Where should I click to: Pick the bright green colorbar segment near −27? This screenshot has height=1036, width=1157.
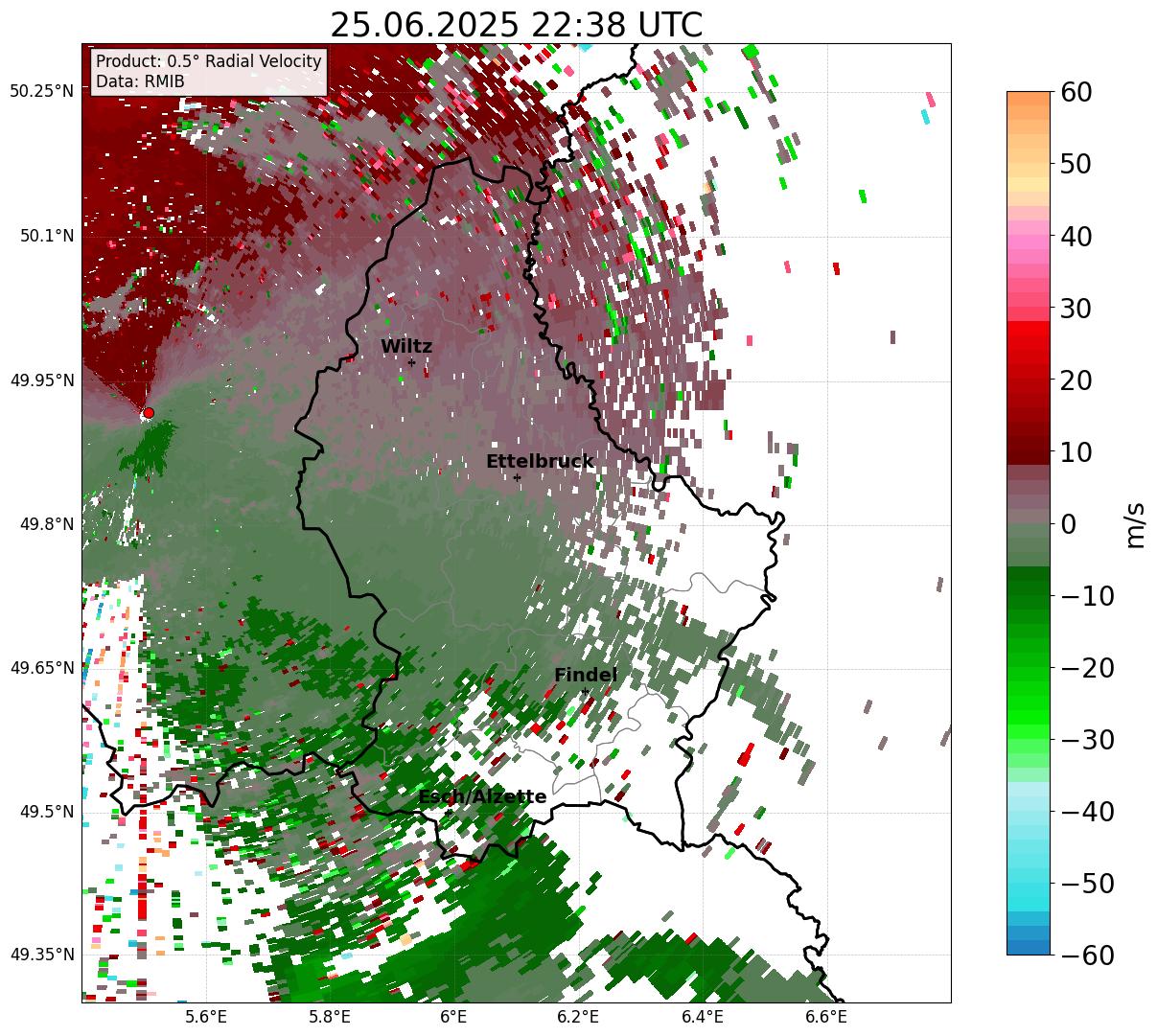click(1029, 717)
